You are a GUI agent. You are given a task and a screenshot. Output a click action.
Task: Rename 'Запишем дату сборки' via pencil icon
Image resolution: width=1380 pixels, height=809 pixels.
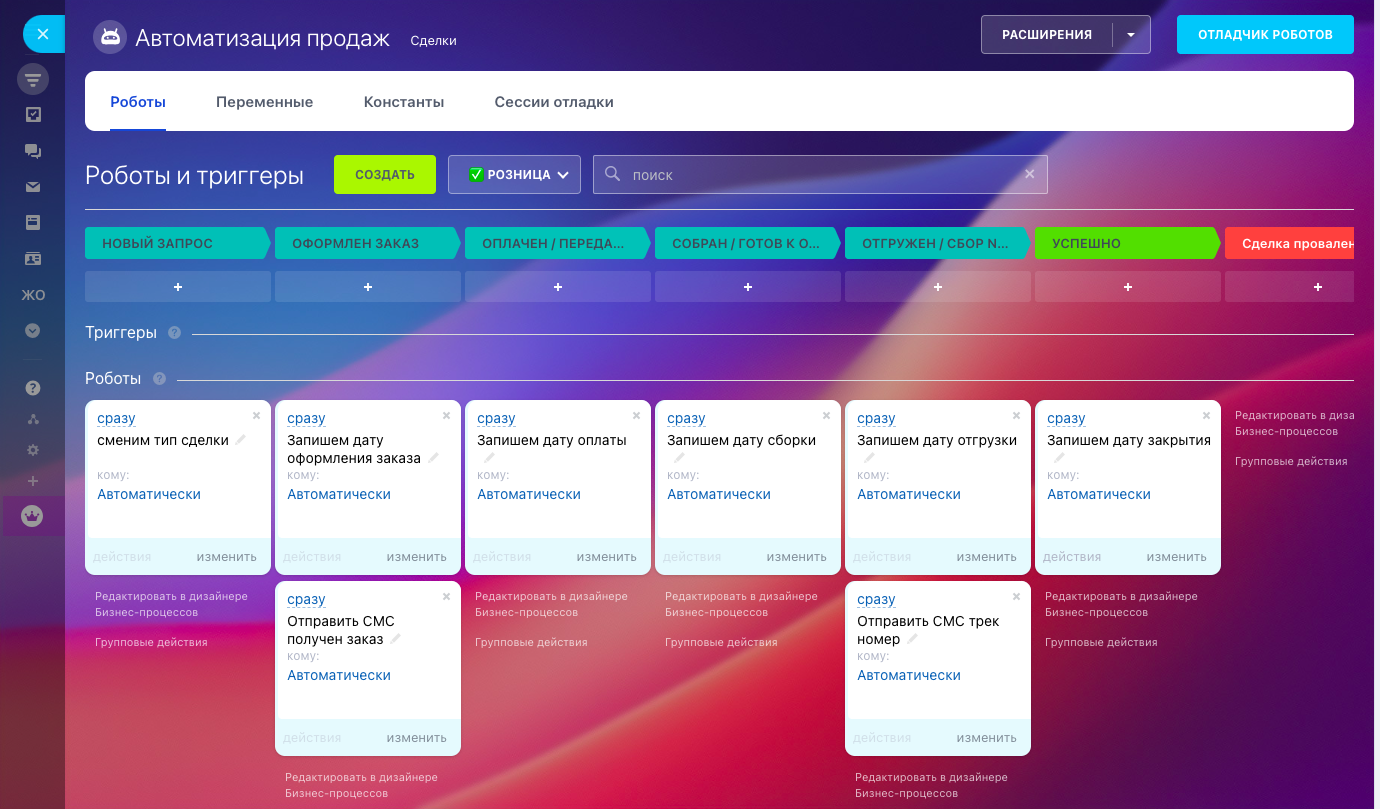(x=679, y=458)
